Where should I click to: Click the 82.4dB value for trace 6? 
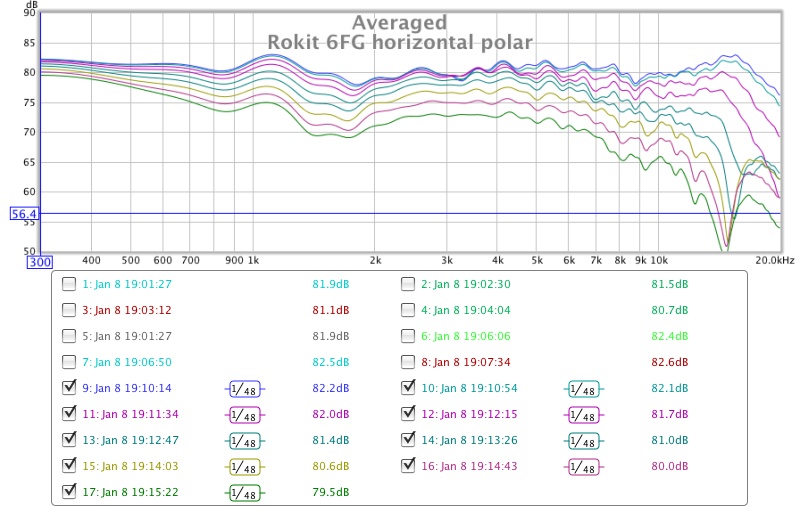669,336
